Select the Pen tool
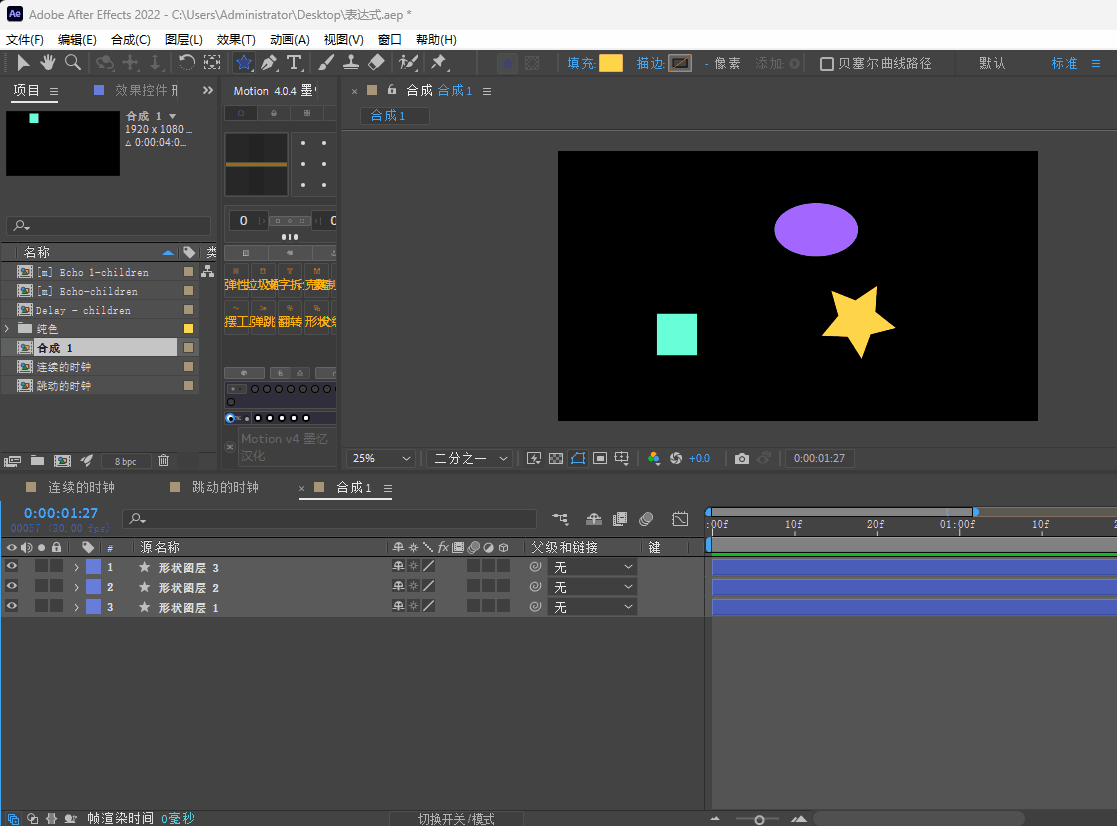 (x=269, y=63)
